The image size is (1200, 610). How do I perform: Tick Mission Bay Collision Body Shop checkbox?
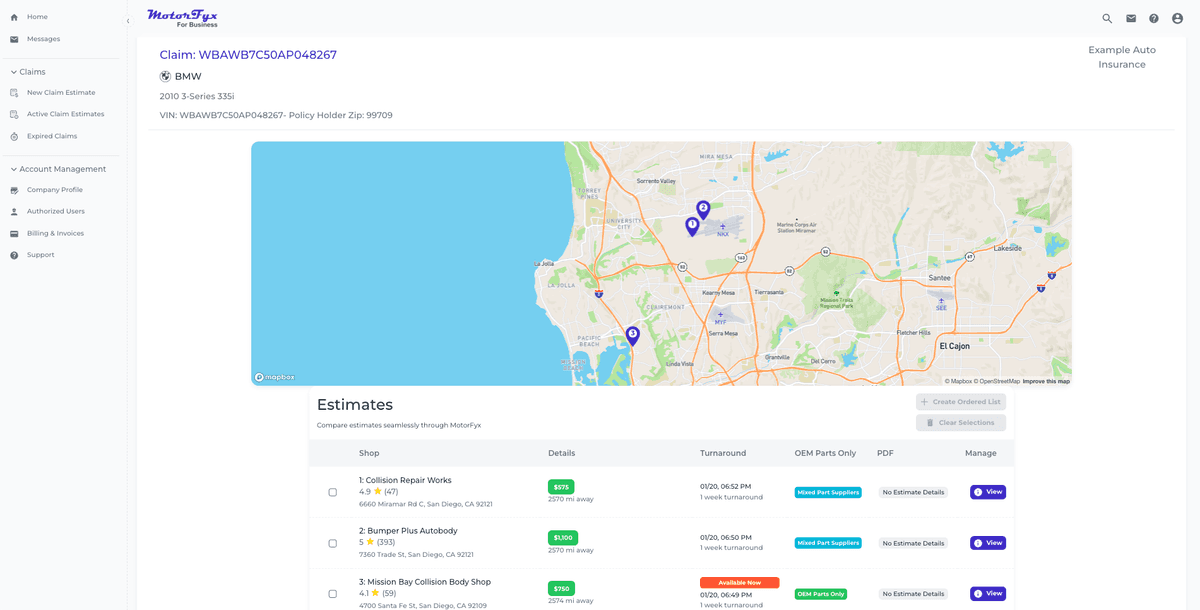tap(333, 594)
